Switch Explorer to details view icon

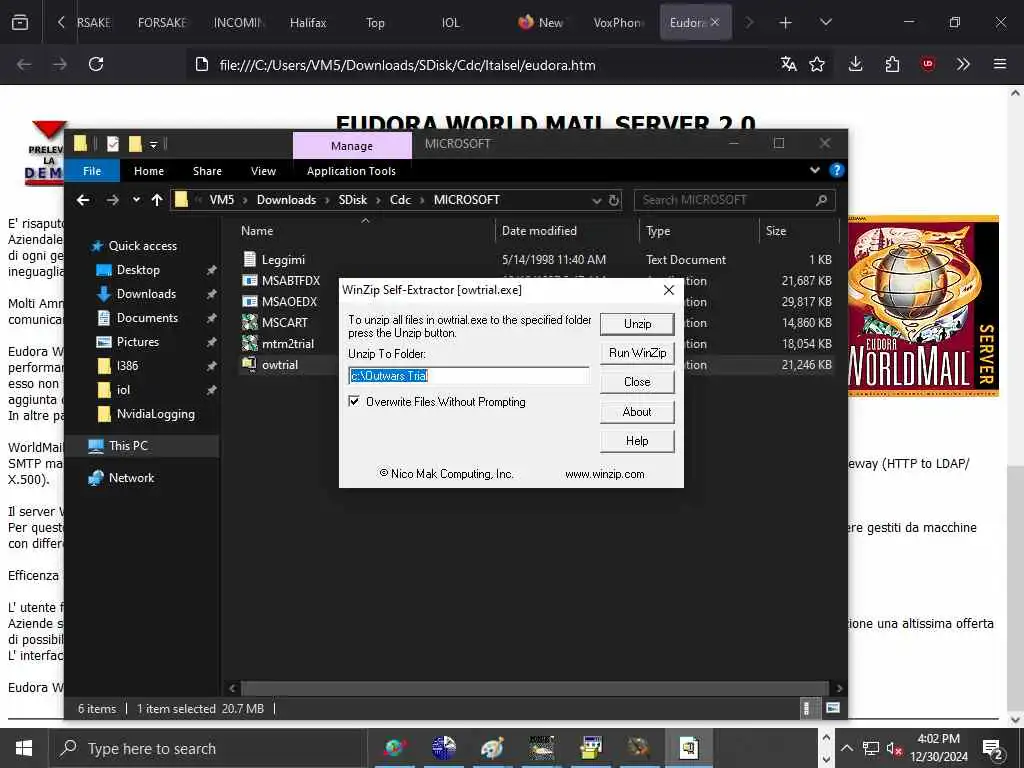[x=807, y=708]
